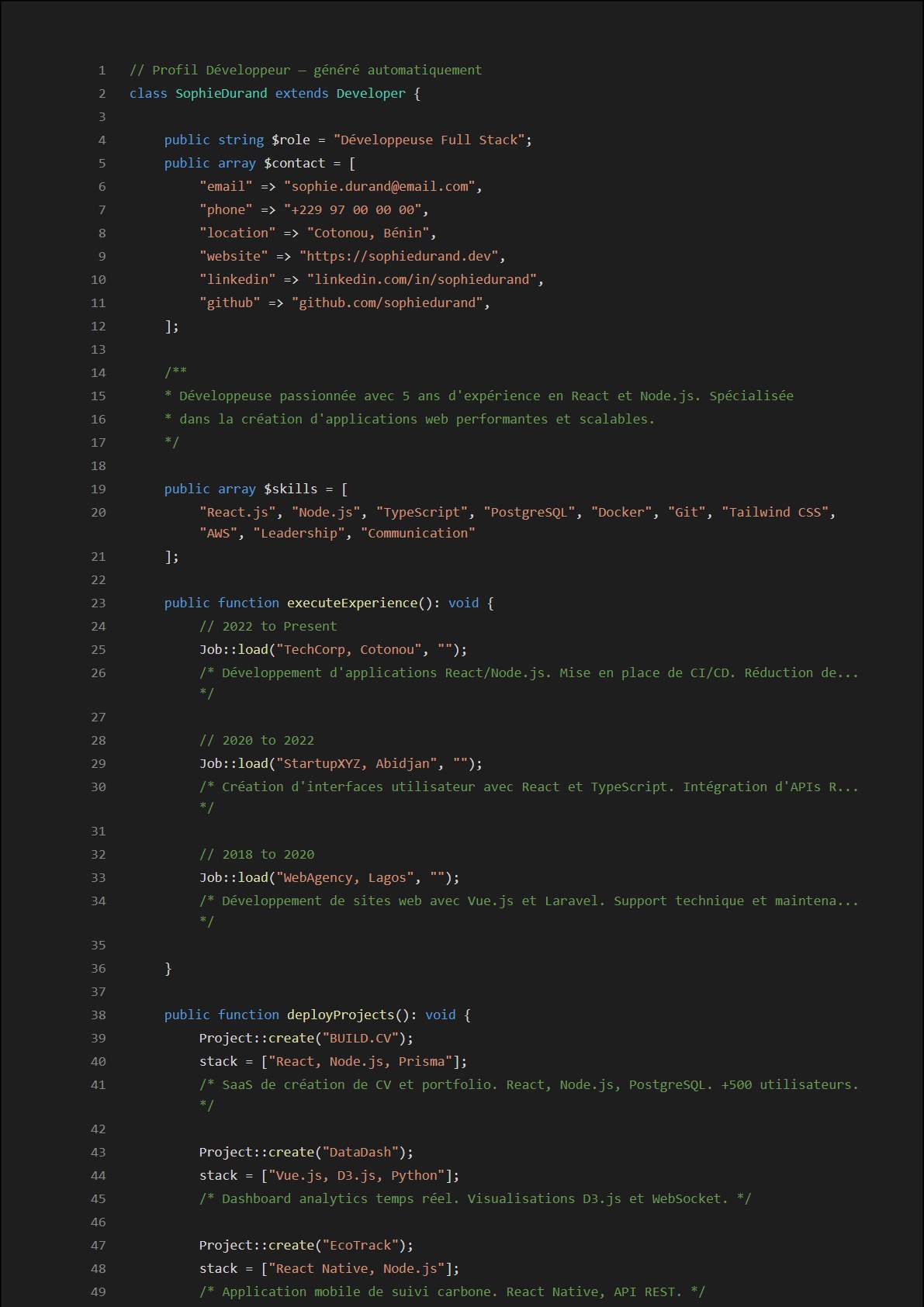The width and height of the screenshot is (924, 1307).
Task: Click the "extends" keyword
Action: pos(302,93)
